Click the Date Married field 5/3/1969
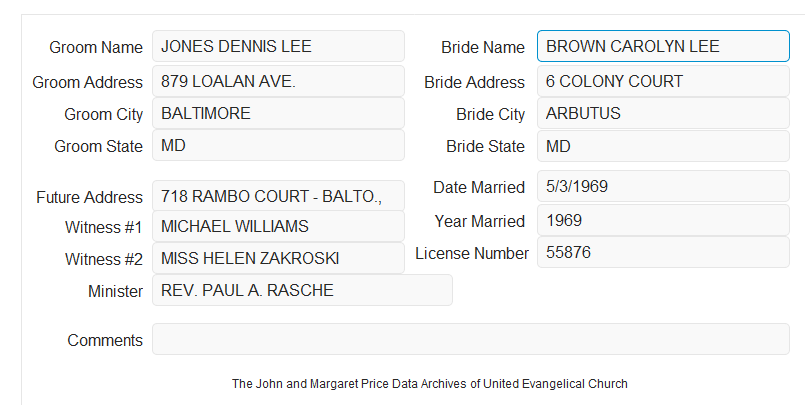The image size is (805, 405). [x=663, y=186]
